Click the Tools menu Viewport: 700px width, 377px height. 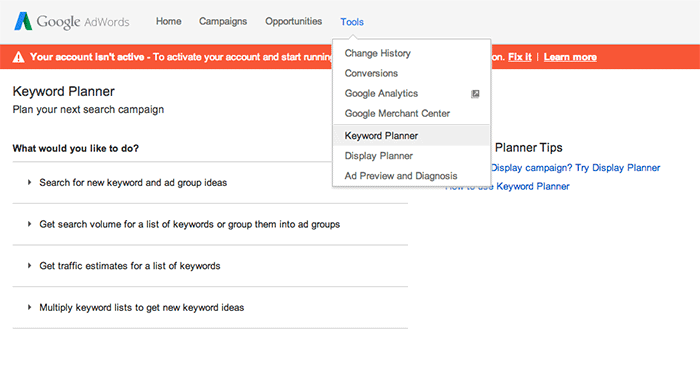click(x=352, y=22)
